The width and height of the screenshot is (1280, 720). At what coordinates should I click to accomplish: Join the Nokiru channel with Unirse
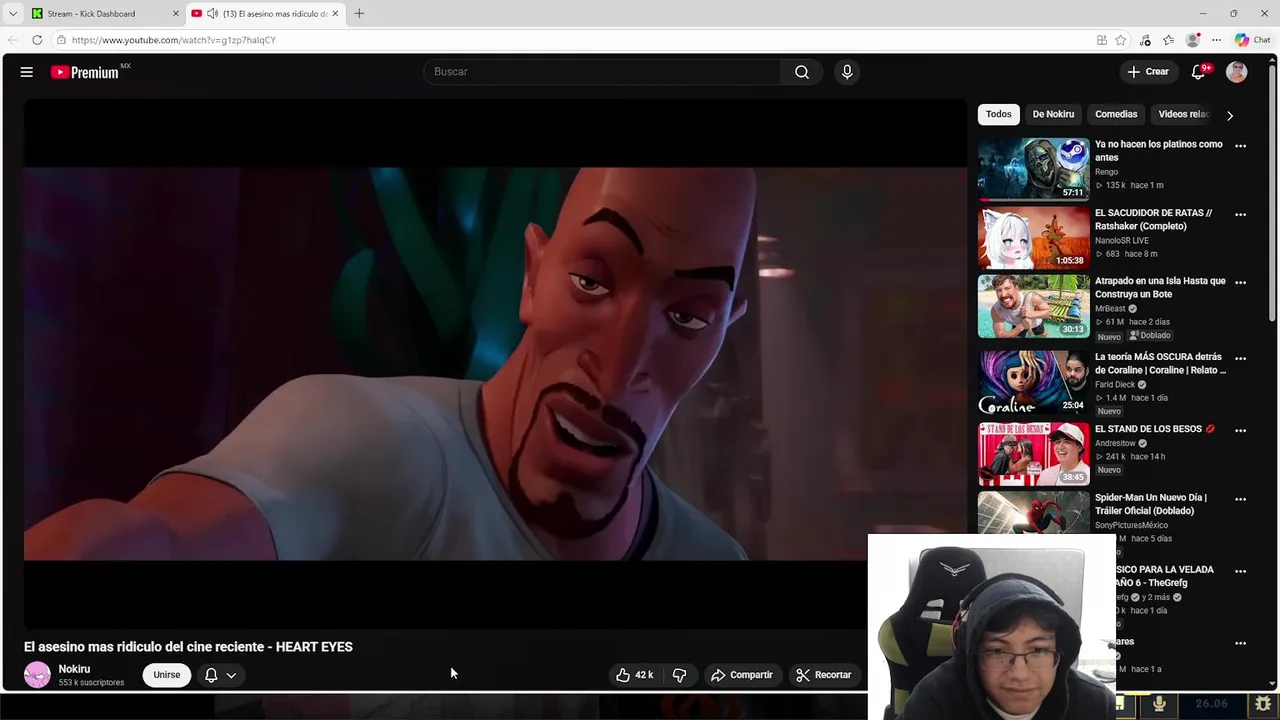pyautogui.click(x=167, y=675)
